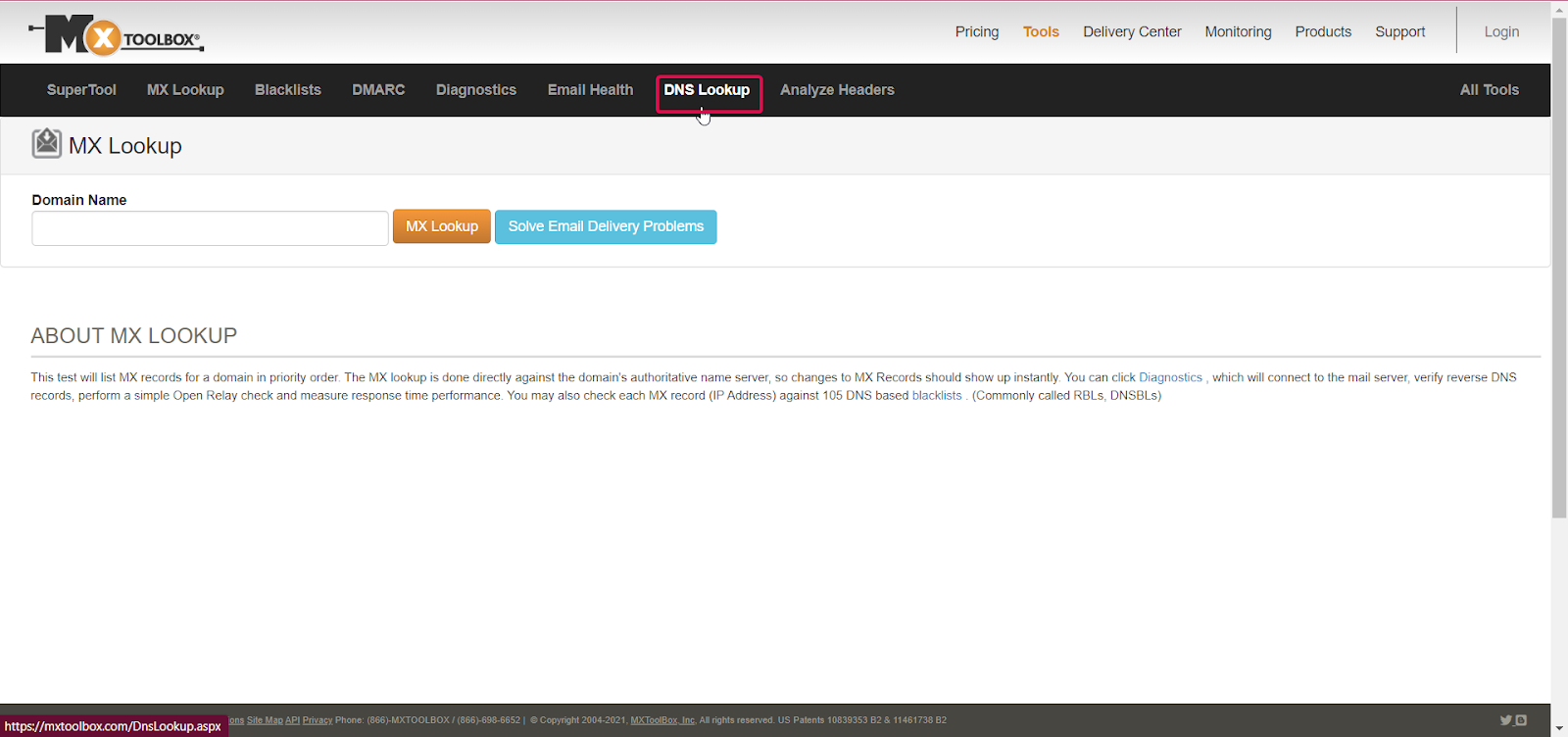The image size is (1568, 737).
Task: Open the DNS Lookup tab
Action: click(708, 90)
